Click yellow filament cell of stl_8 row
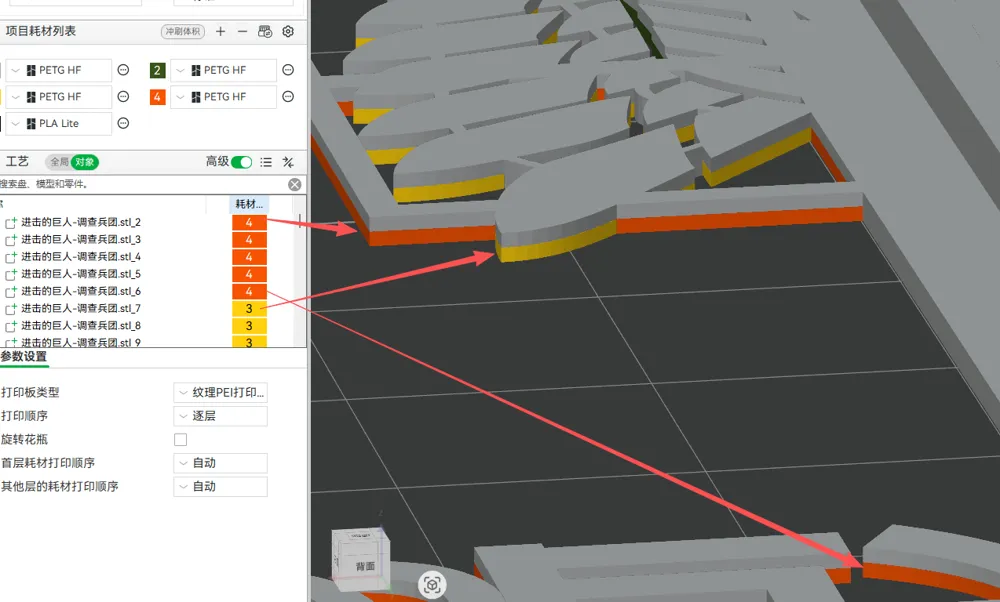 (x=249, y=325)
